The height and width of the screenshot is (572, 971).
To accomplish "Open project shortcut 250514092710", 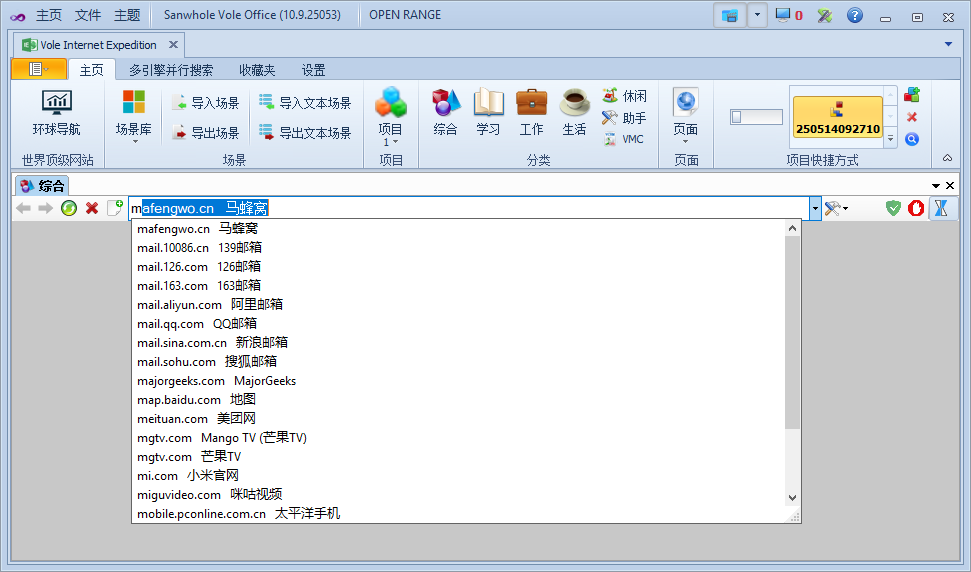I will click(x=837, y=117).
